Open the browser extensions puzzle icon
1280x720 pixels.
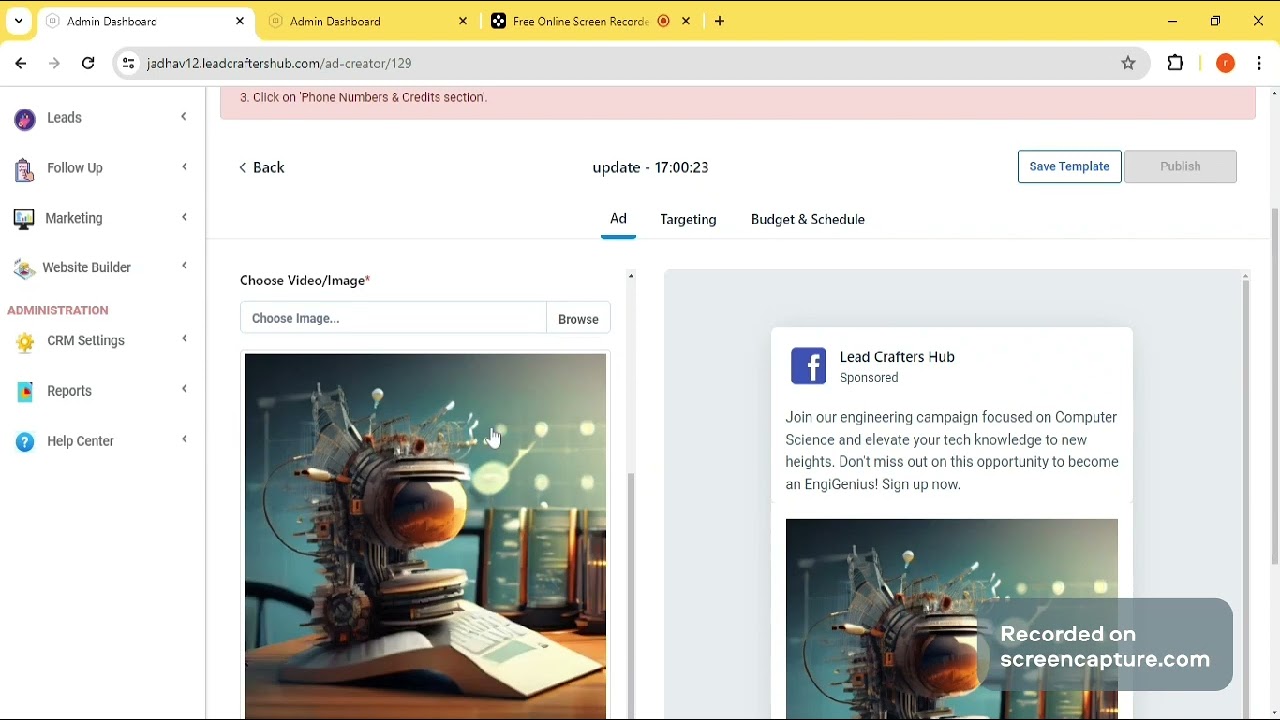point(1175,63)
